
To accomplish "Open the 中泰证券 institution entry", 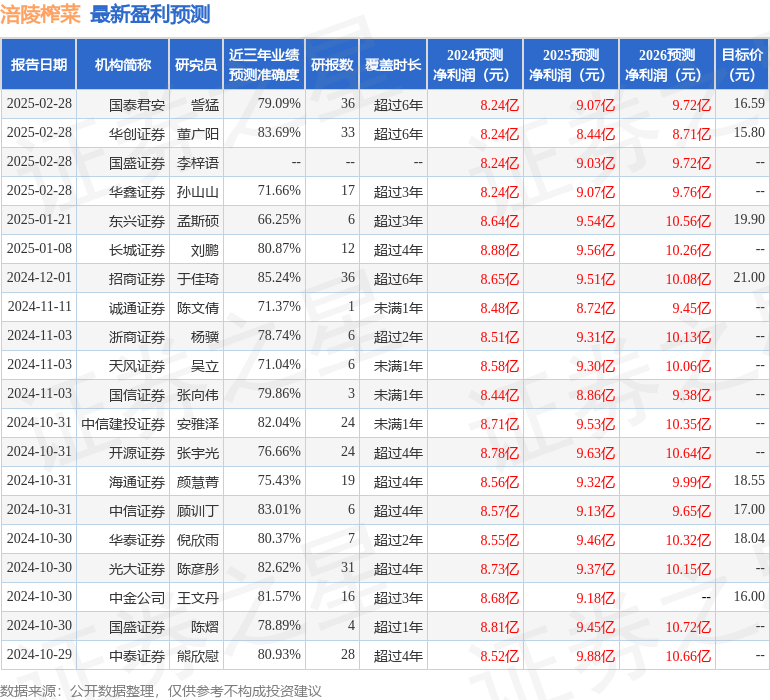I will pyautogui.click(x=137, y=656).
